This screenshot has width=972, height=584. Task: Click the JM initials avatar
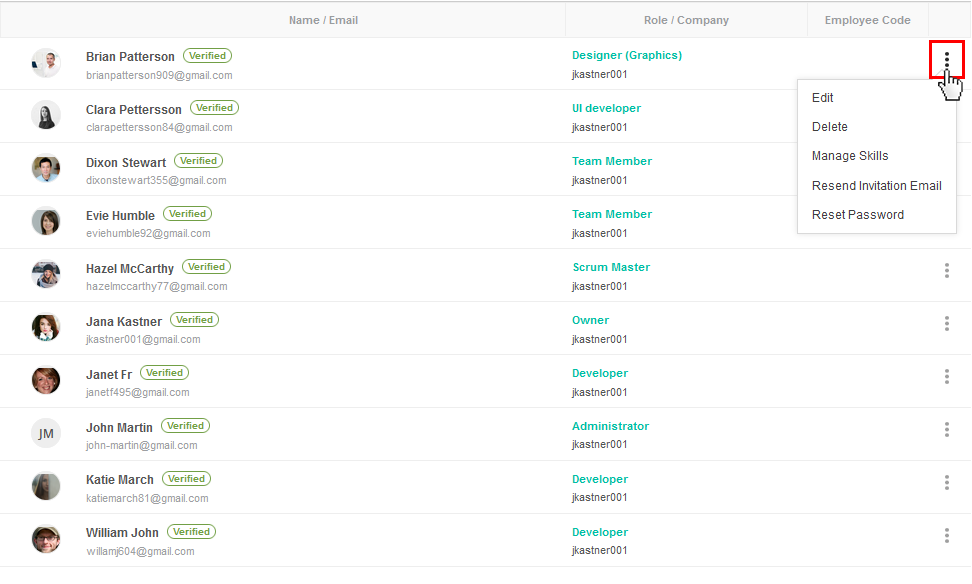(46, 433)
